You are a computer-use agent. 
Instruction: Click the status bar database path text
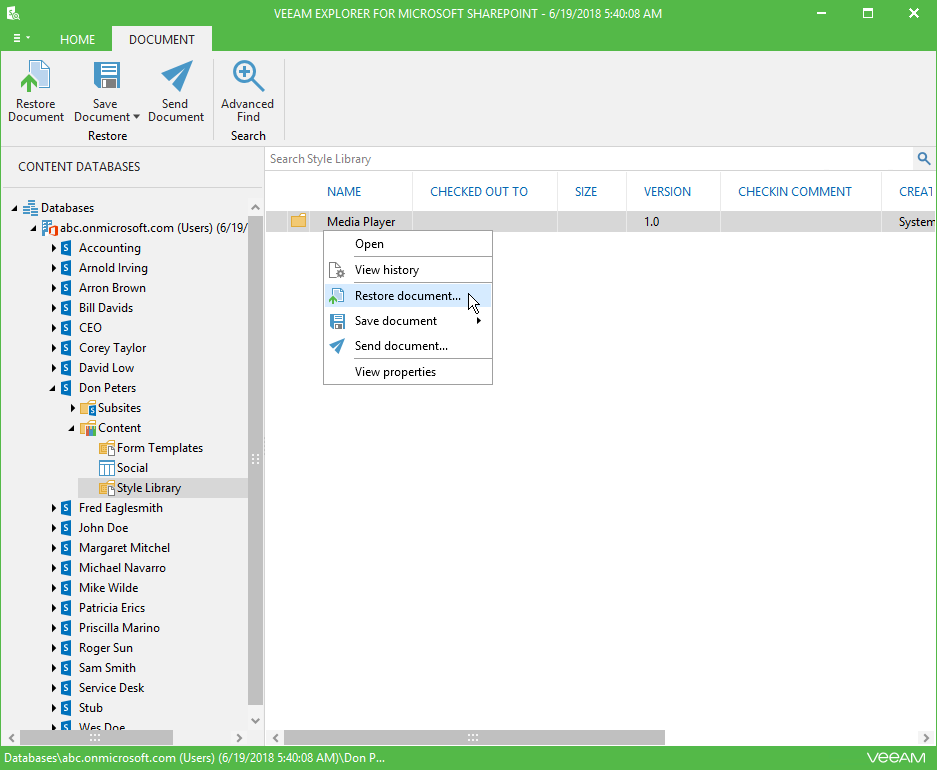(x=194, y=758)
